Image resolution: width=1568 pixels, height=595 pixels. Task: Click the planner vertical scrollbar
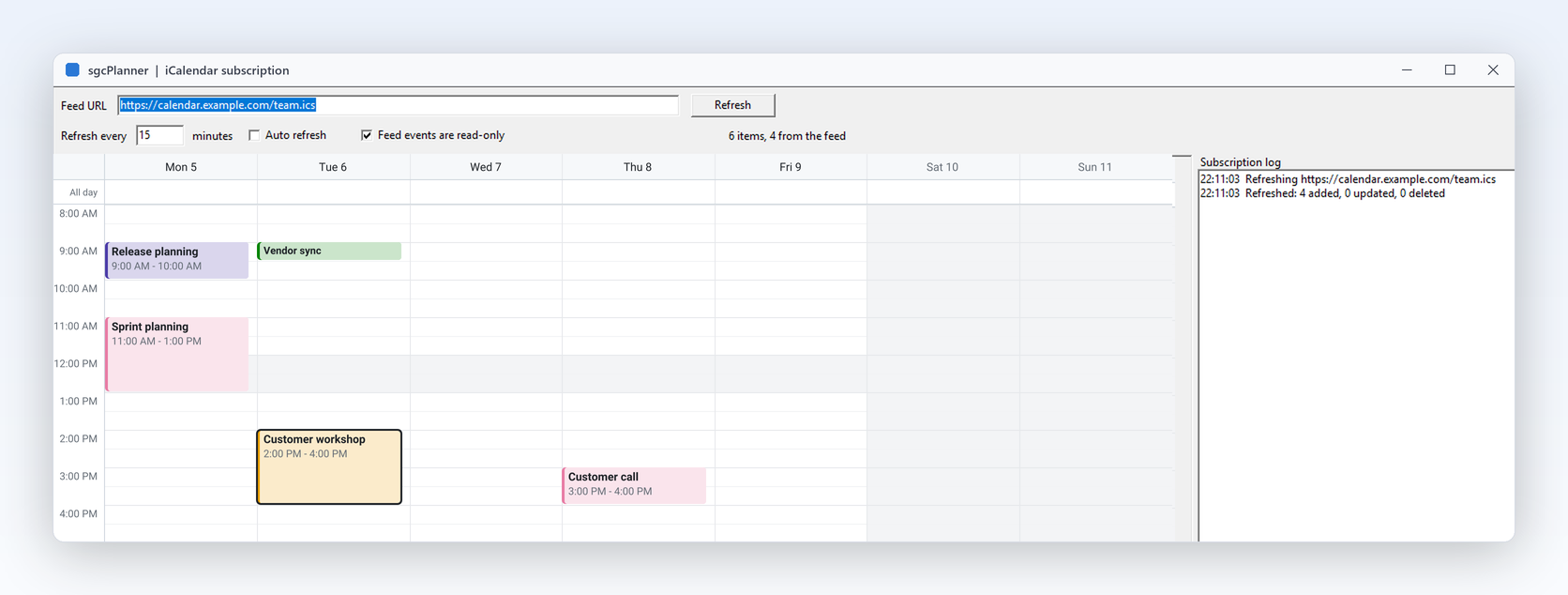coord(1183,348)
